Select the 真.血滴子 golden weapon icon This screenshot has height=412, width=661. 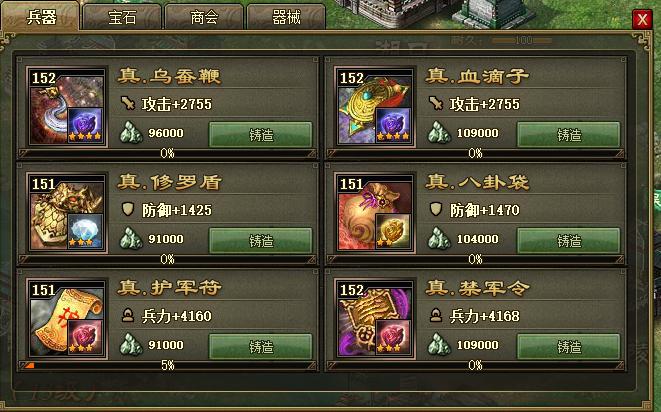375,107
